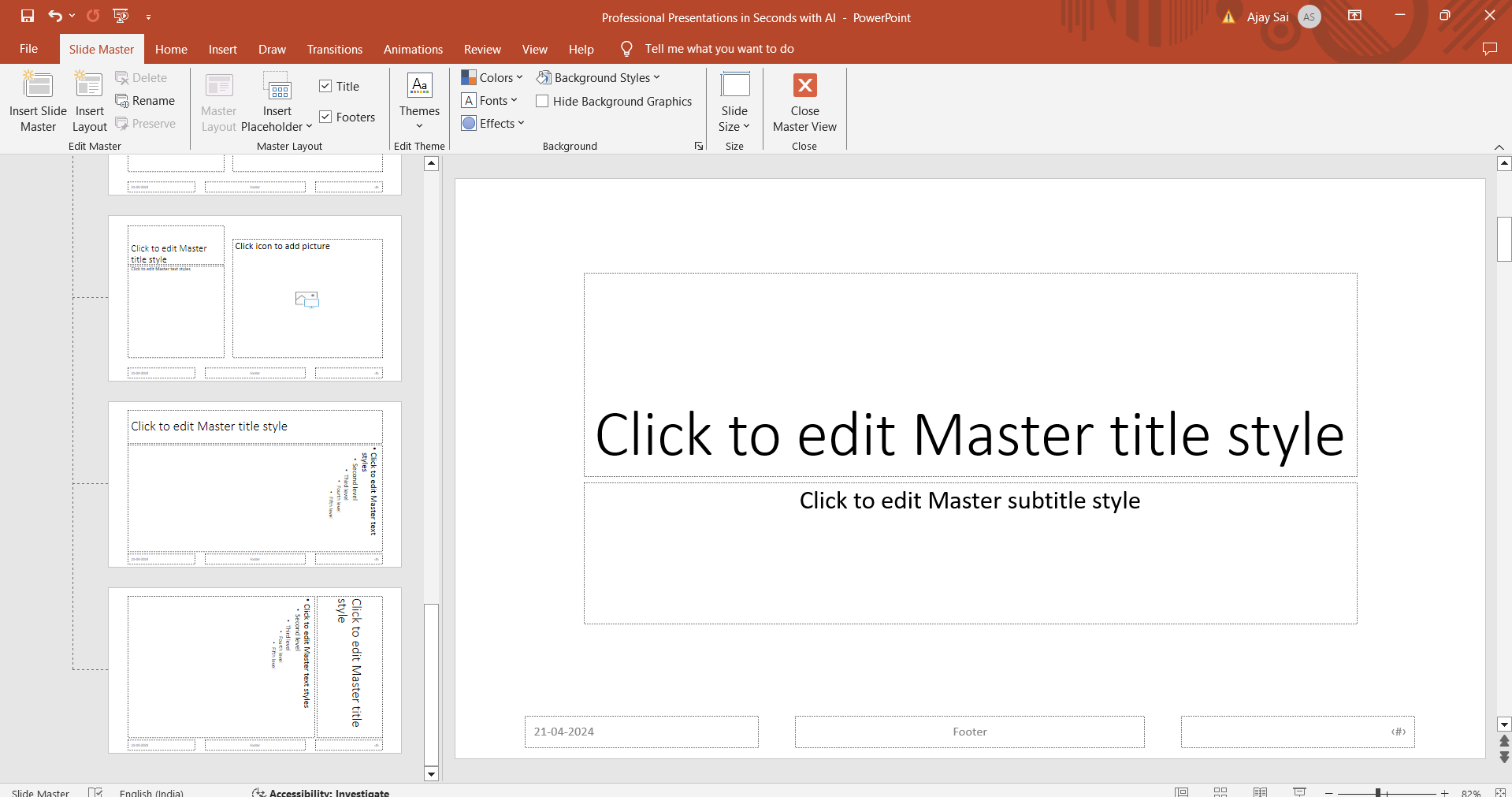The width and height of the screenshot is (1512, 797).
Task: Click the zoom slider handle
Action: (x=1378, y=792)
